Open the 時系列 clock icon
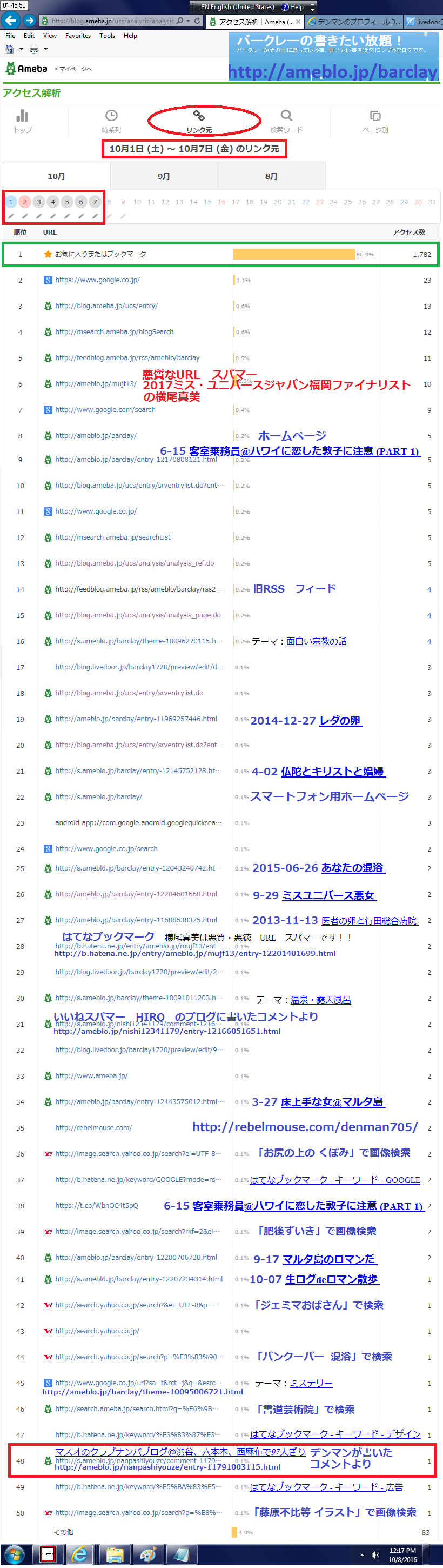Screen dimensions: 443x1568 pos(111,116)
